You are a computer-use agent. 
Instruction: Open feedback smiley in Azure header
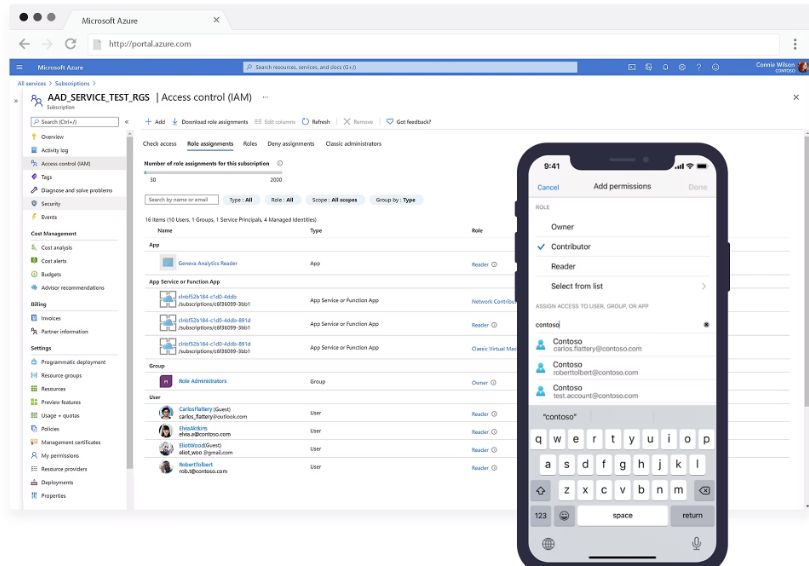[716, 67]
